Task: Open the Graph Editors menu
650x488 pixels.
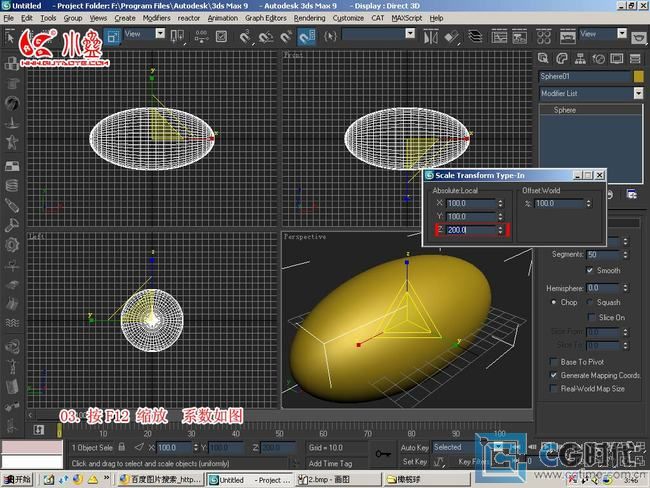Action: [x=265, y=18]
